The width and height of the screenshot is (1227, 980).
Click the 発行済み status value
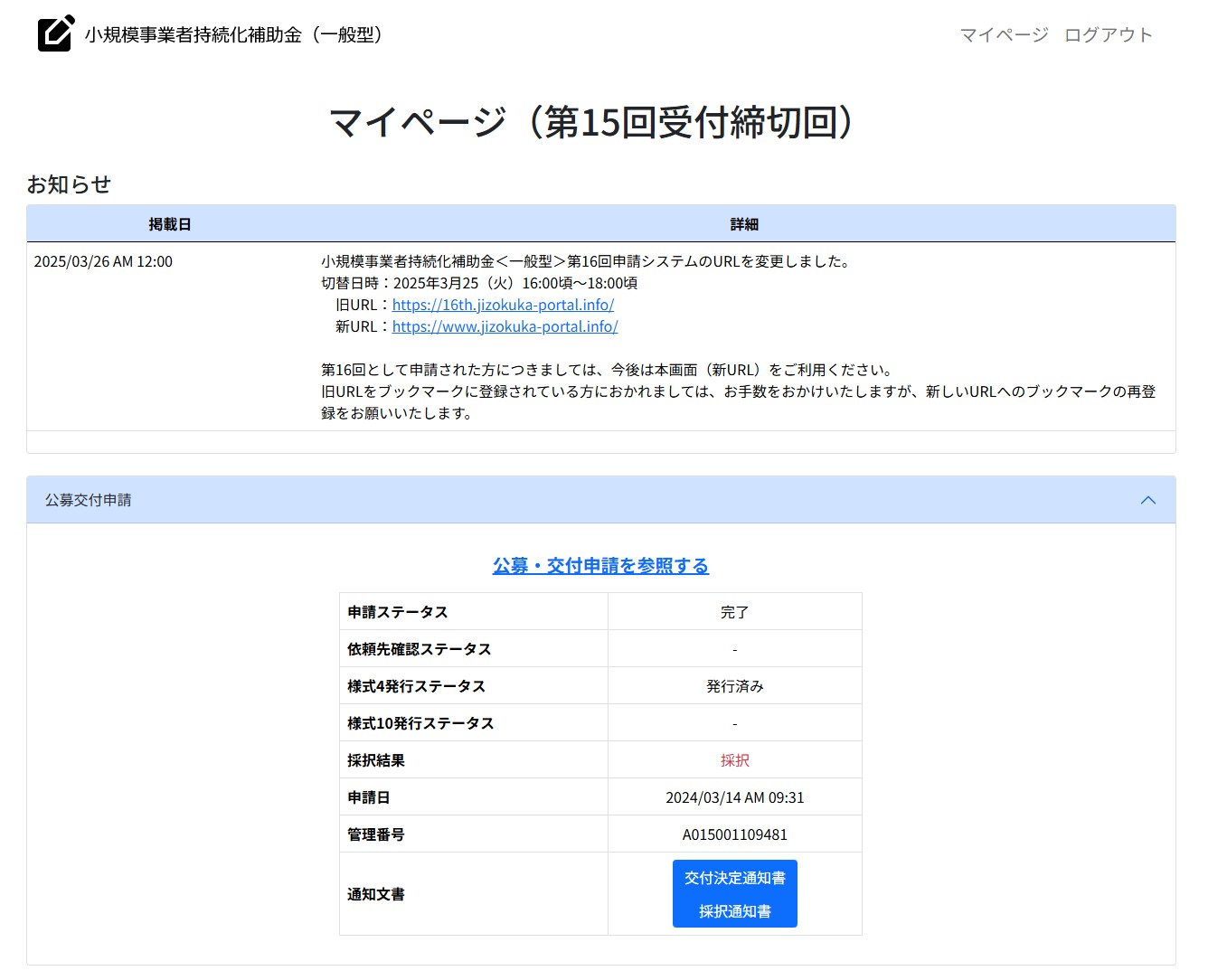734,686
